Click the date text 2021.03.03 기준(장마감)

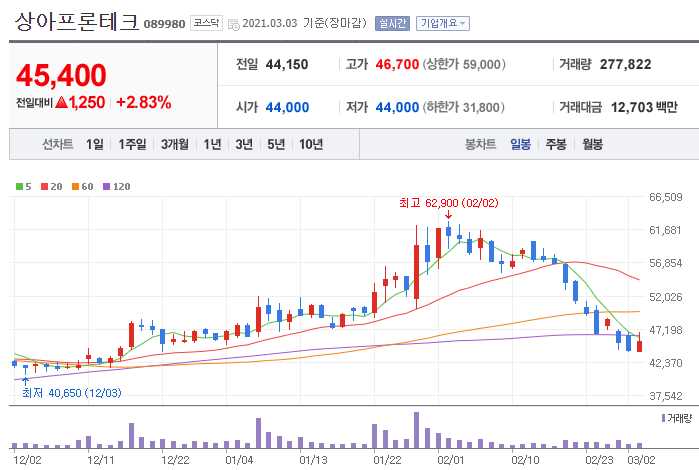[304, 23]
